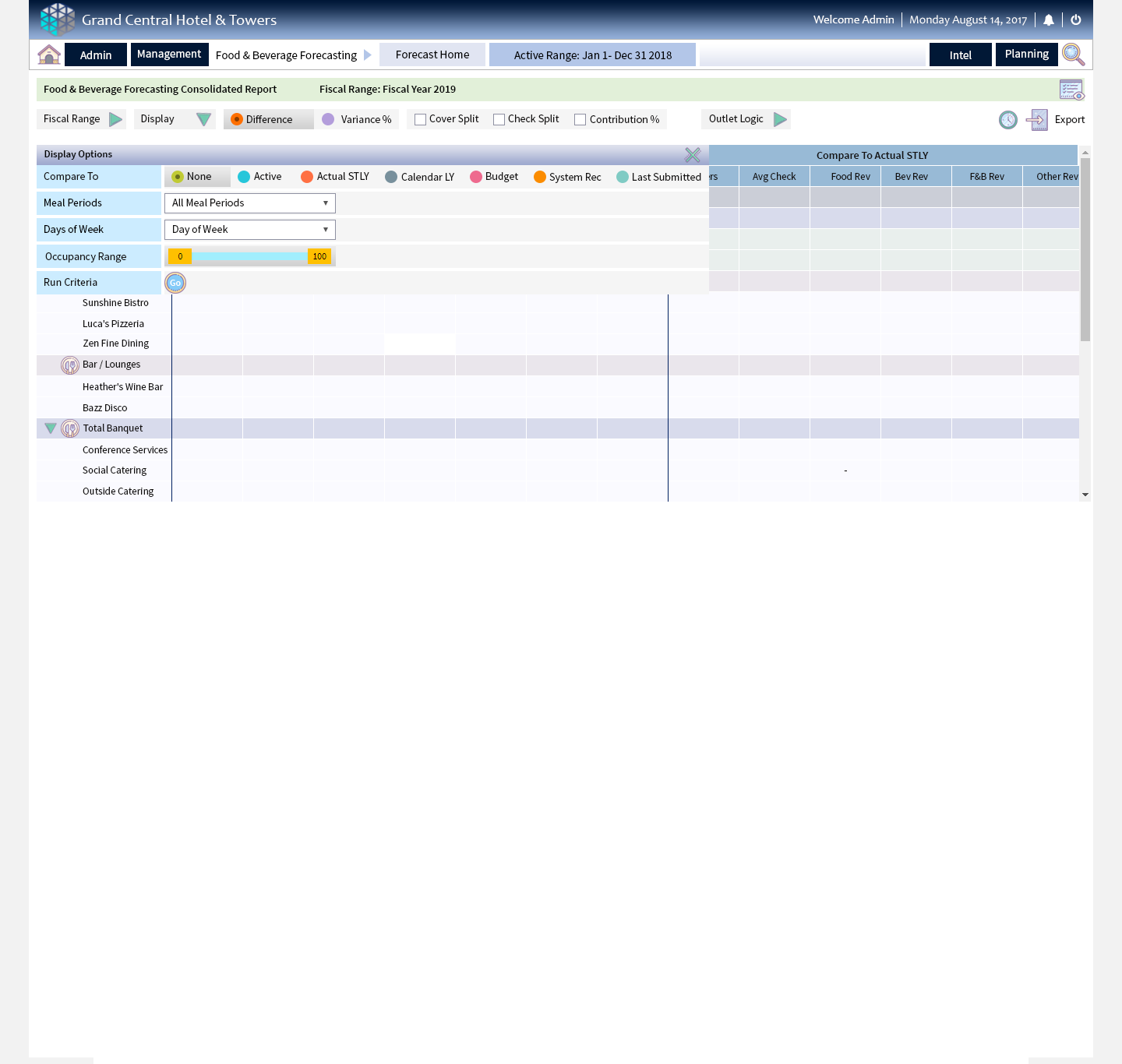Open the magnifying glass search icon
This screenshot has width=1122, height=1064.
click(1073, 55)
